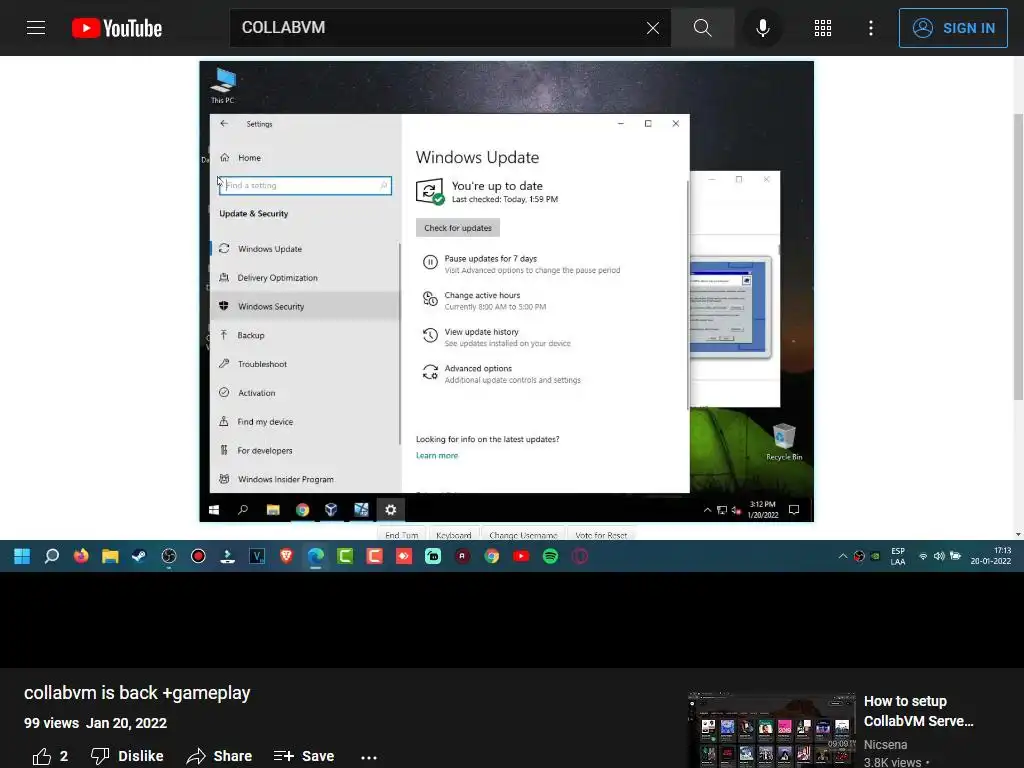Click Settings back arrow in video
The width and height of the screenshot is (1024, 768).
click(224, 123)
